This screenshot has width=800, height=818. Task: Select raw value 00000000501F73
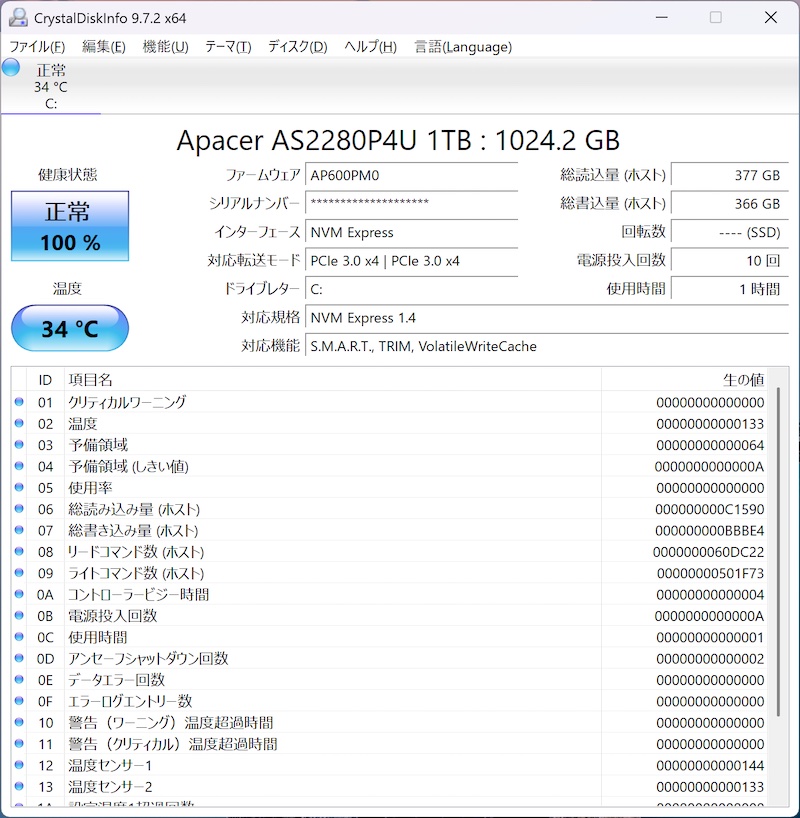pyautogui.click(x=710, y=573)
